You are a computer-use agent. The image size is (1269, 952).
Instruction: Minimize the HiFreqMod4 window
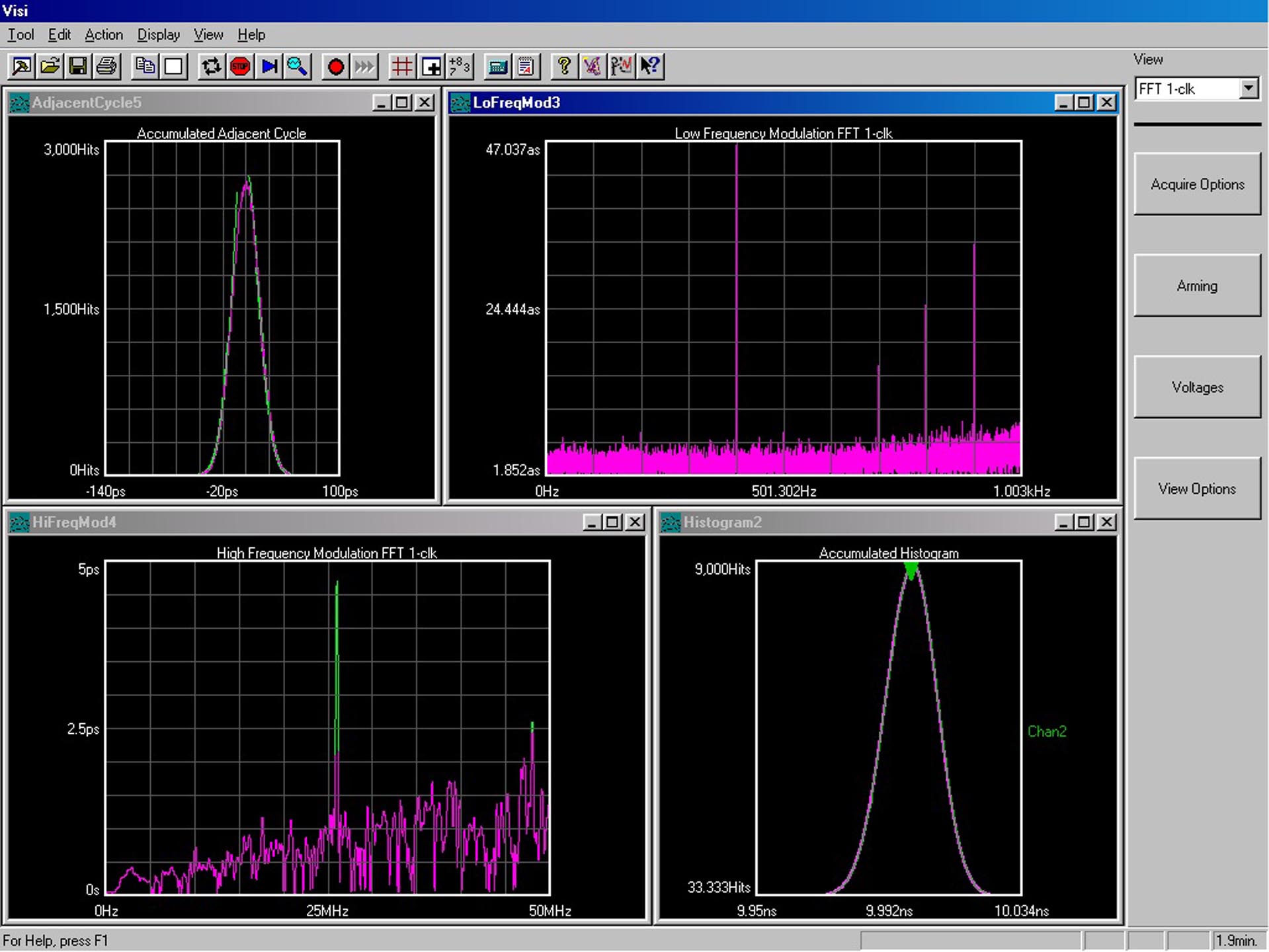592,522
